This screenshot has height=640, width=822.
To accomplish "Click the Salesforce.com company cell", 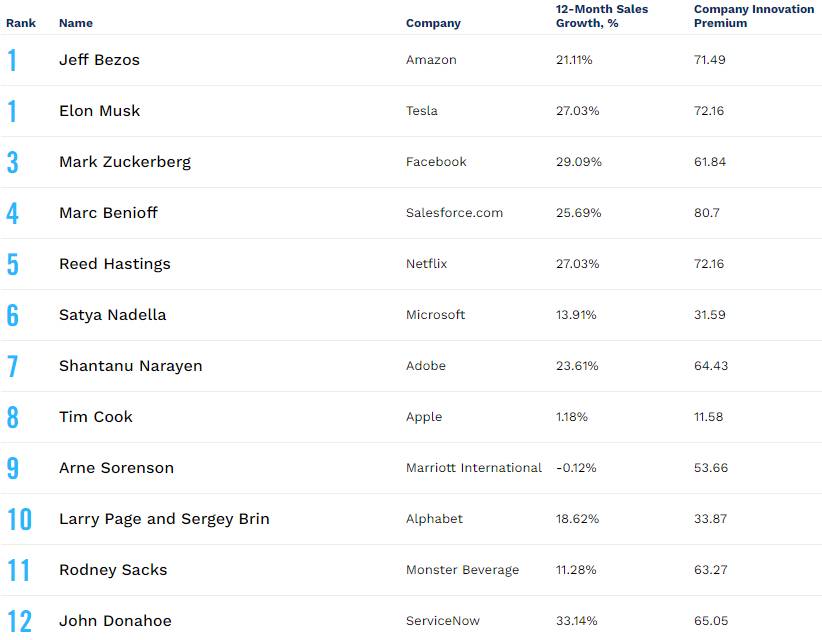I will click(454, 213).
